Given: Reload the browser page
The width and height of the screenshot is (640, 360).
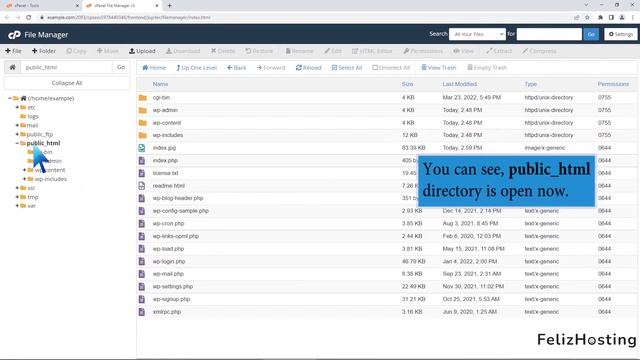Looking at the screenshot, I should [29, 18].
